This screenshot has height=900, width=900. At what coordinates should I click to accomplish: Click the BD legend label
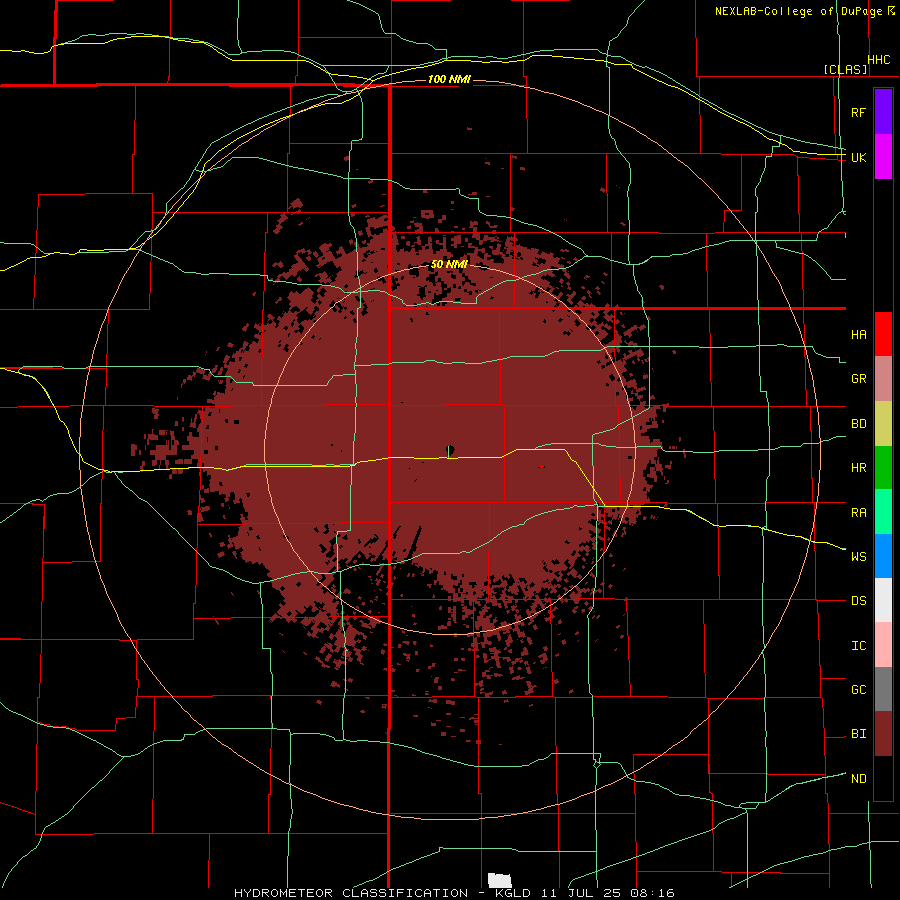click(x=858, y=424)
